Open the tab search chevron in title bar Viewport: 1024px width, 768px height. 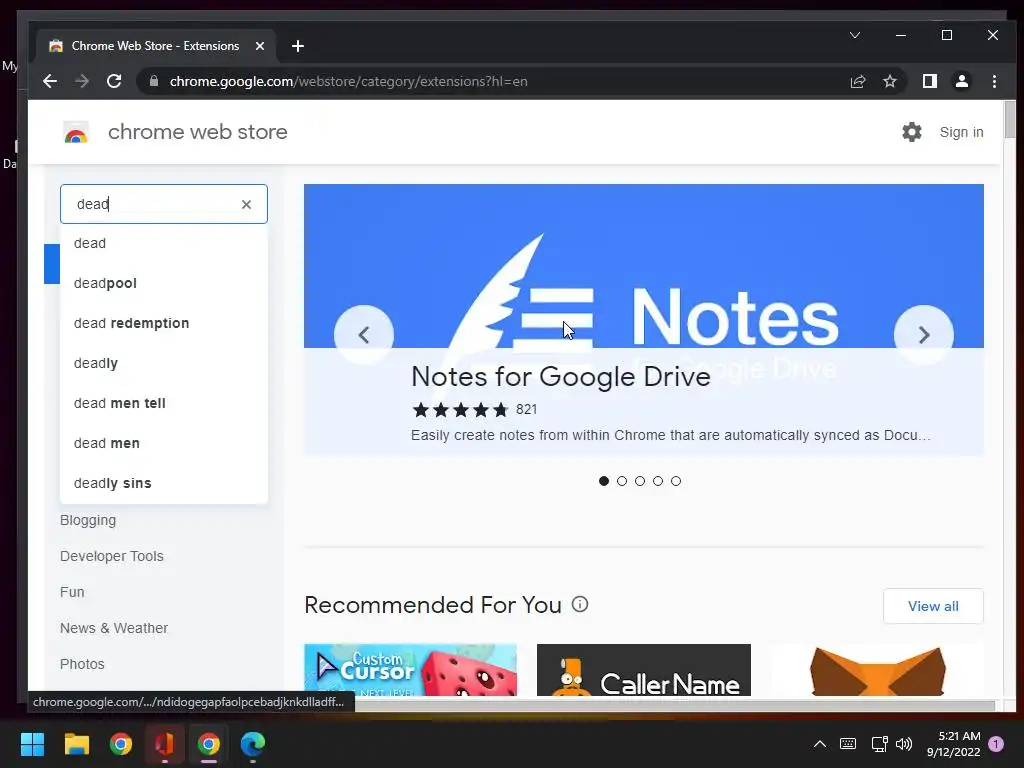[x=855, y=35]
